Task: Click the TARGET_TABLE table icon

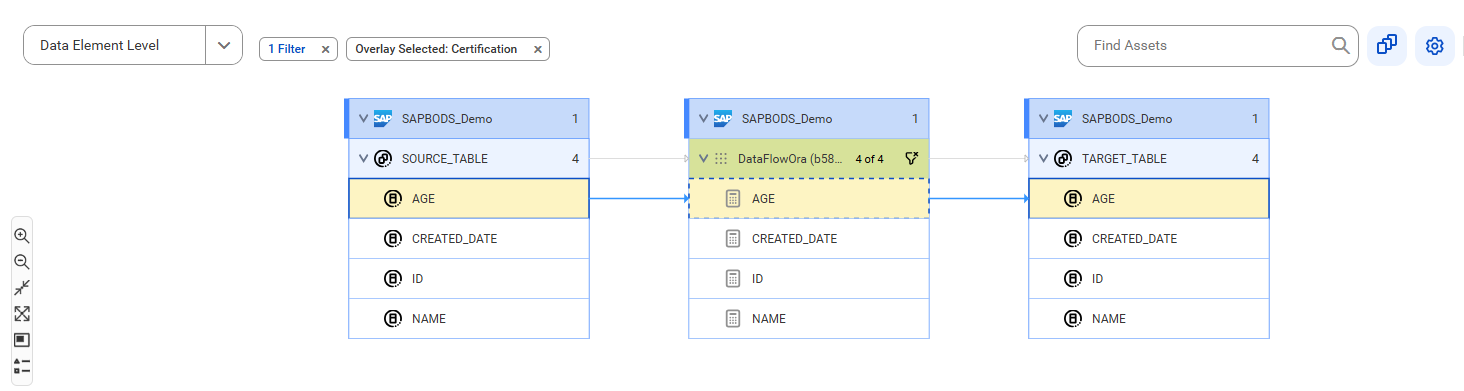Action: [x=1063, y=158]
